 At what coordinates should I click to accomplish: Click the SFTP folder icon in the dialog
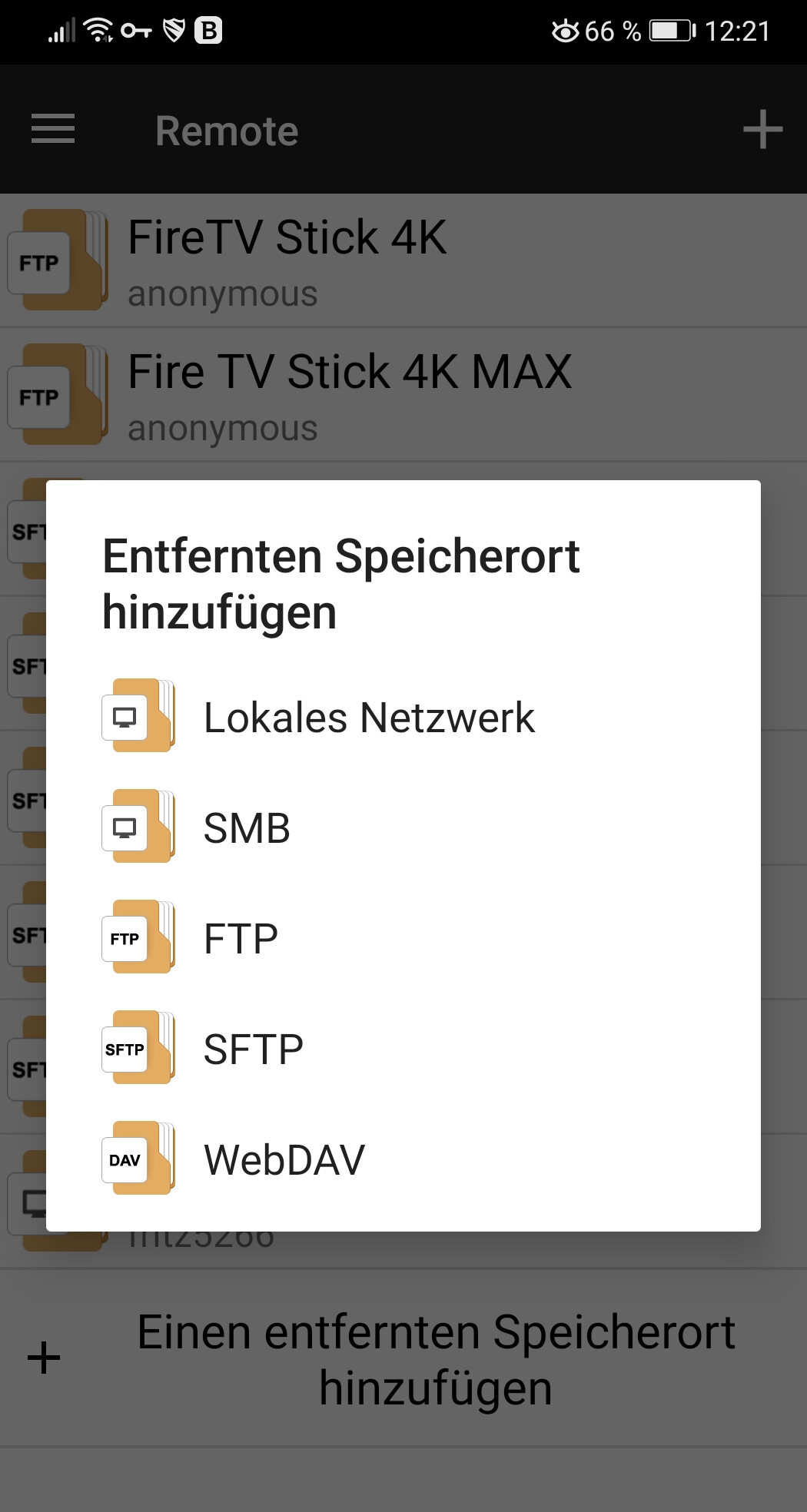tap(138, 1048)
